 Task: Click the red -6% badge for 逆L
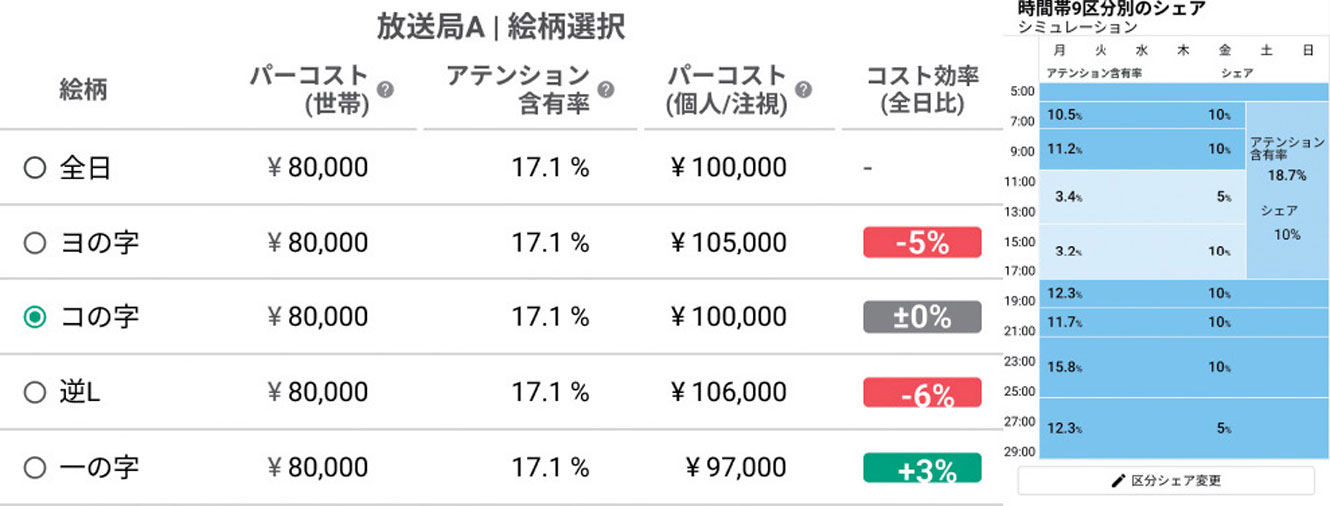pyautogui.click(x=922, y=393)
